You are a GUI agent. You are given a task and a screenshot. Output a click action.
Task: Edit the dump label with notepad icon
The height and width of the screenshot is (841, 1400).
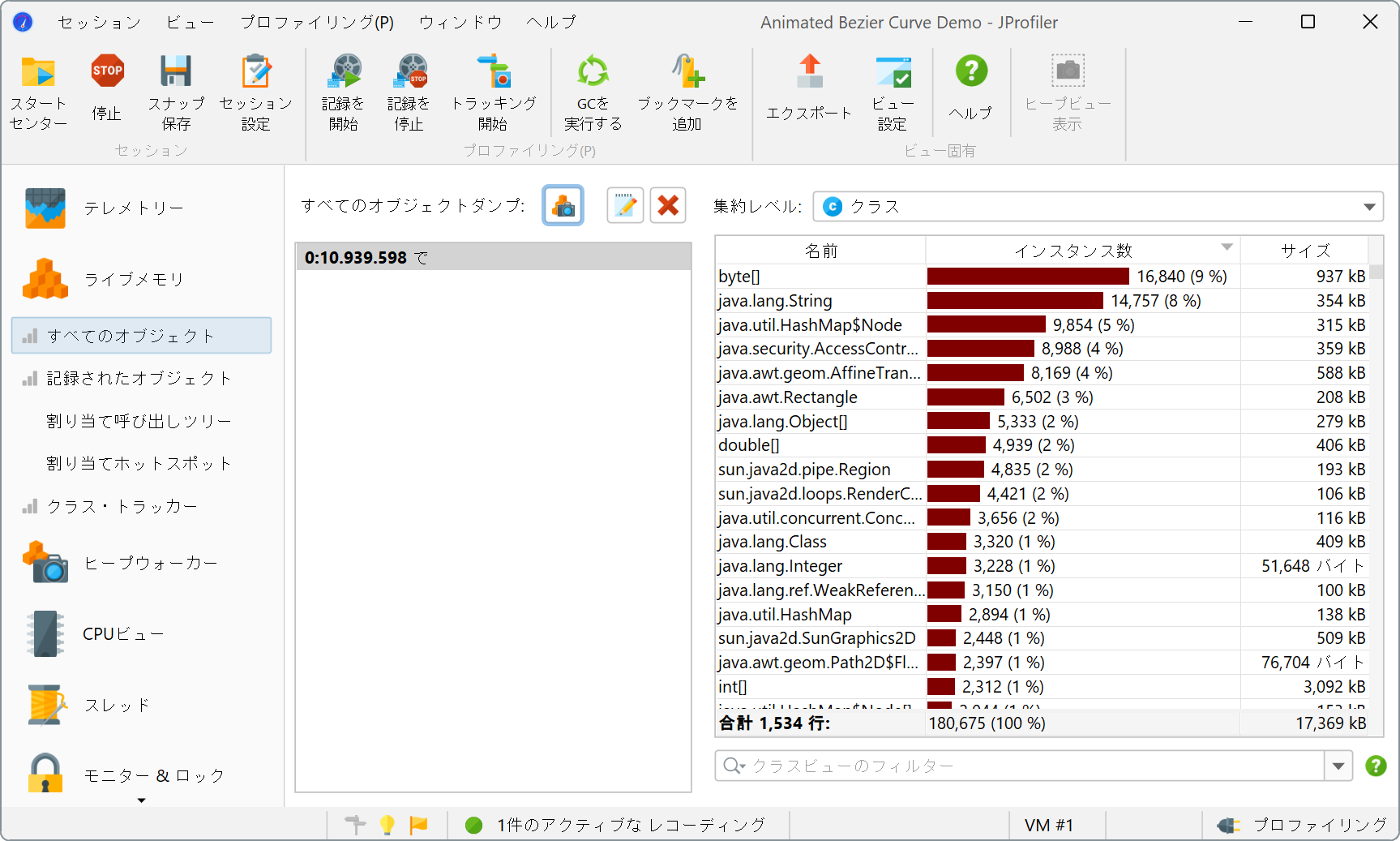pos(625,206)
